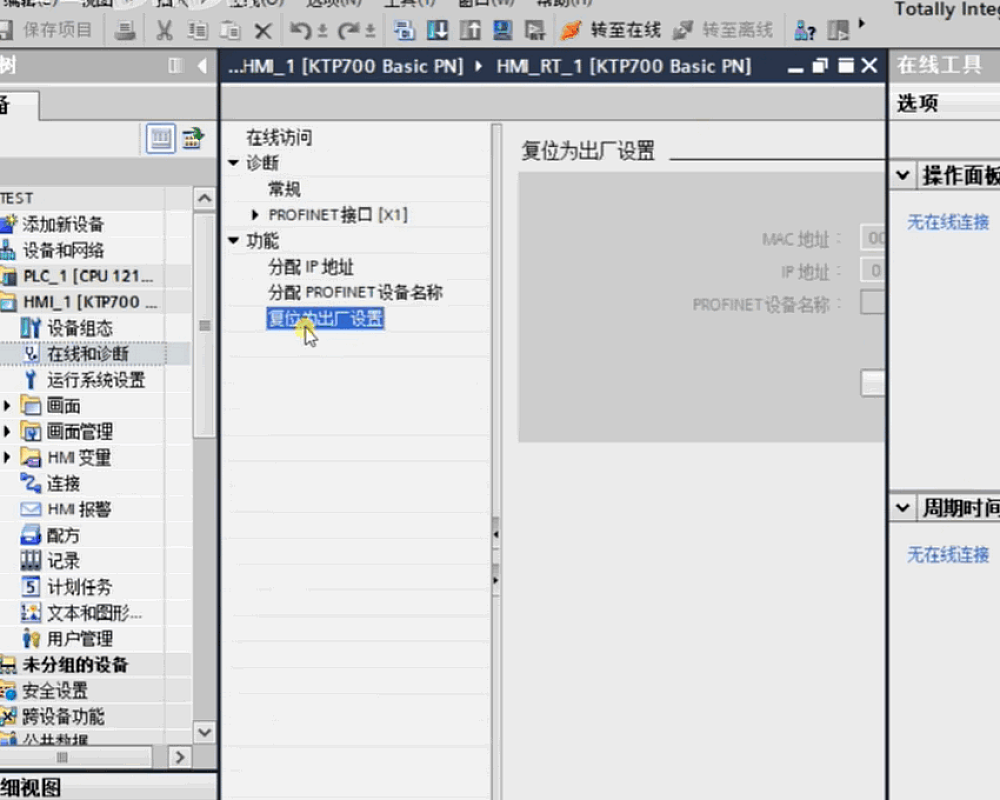Click the cut (scissors) toolbar icon
The height and width of the screenshot is (800, 1000).
tap(164, 30)
